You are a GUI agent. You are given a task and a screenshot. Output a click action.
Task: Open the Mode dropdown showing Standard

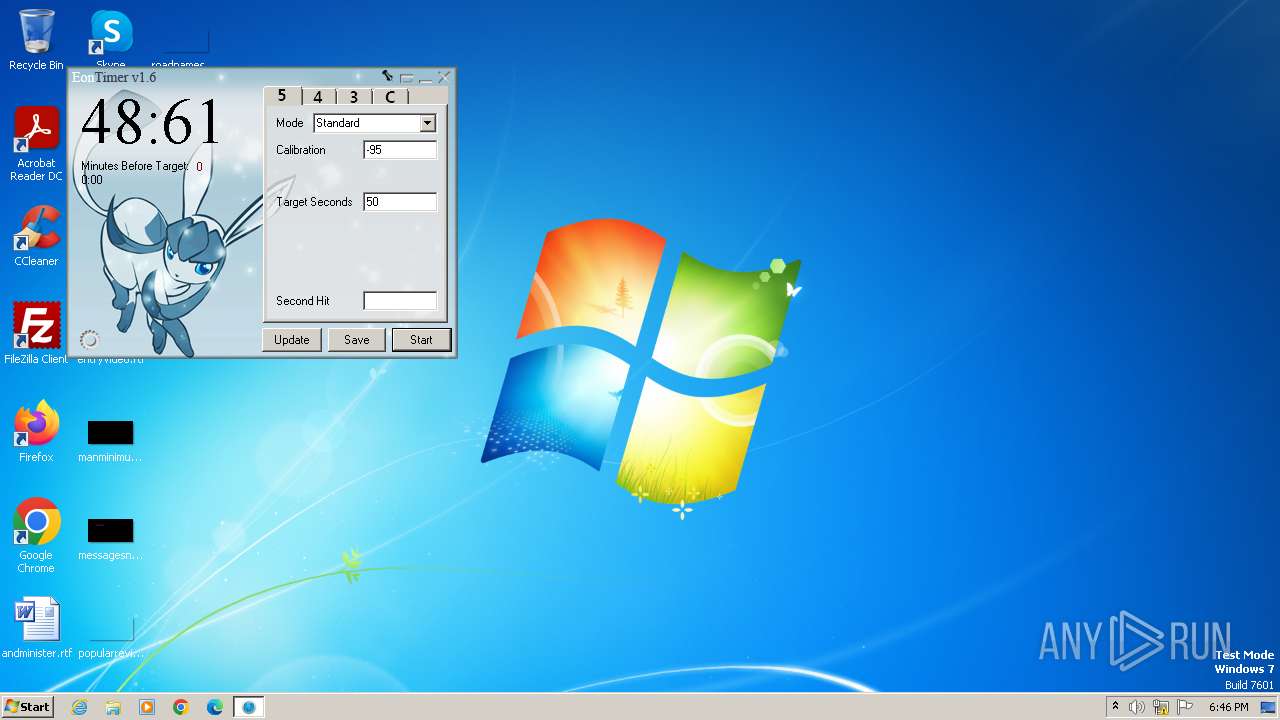375,123
